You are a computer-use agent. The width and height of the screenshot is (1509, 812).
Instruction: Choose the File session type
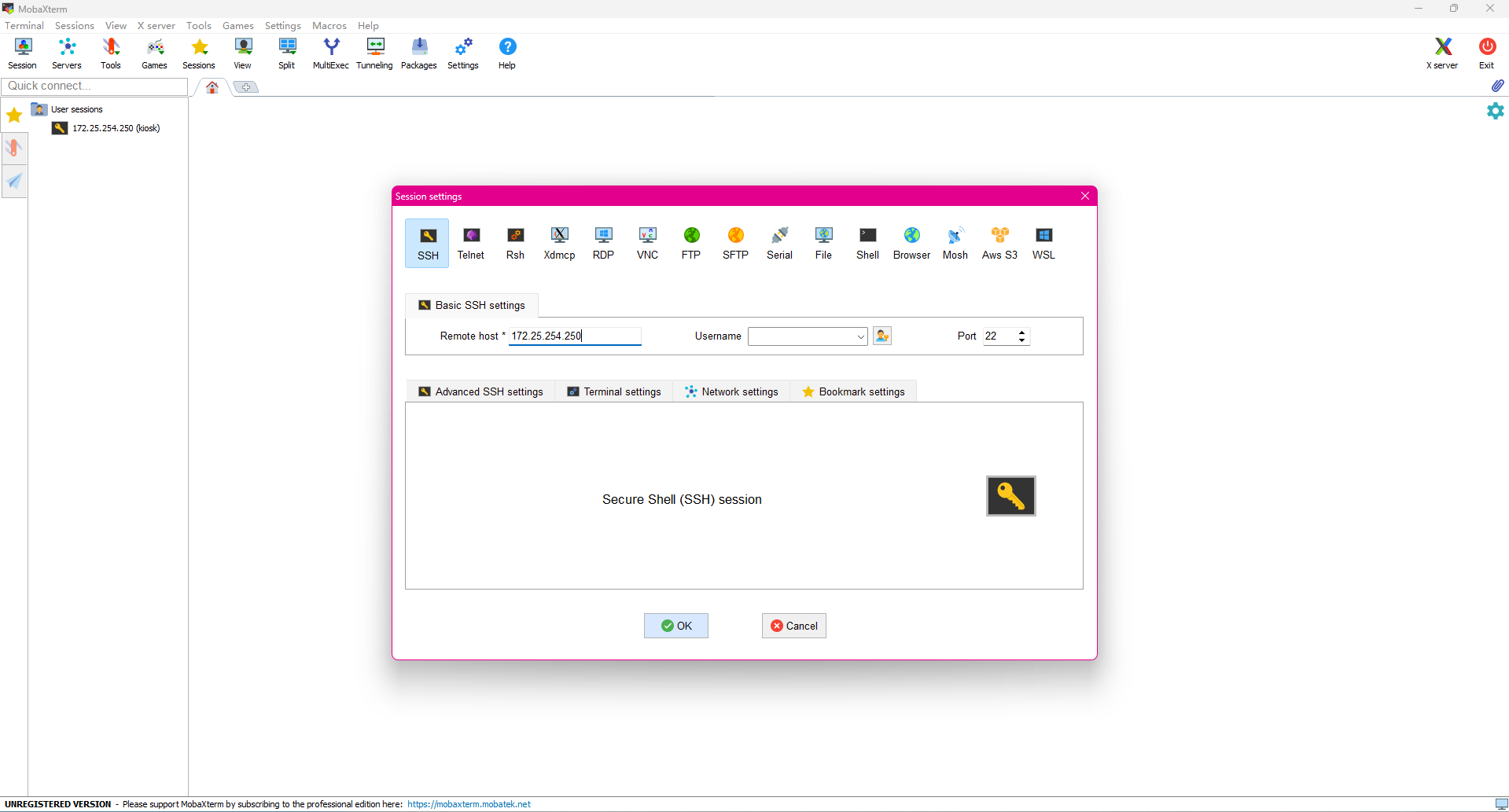823,244
